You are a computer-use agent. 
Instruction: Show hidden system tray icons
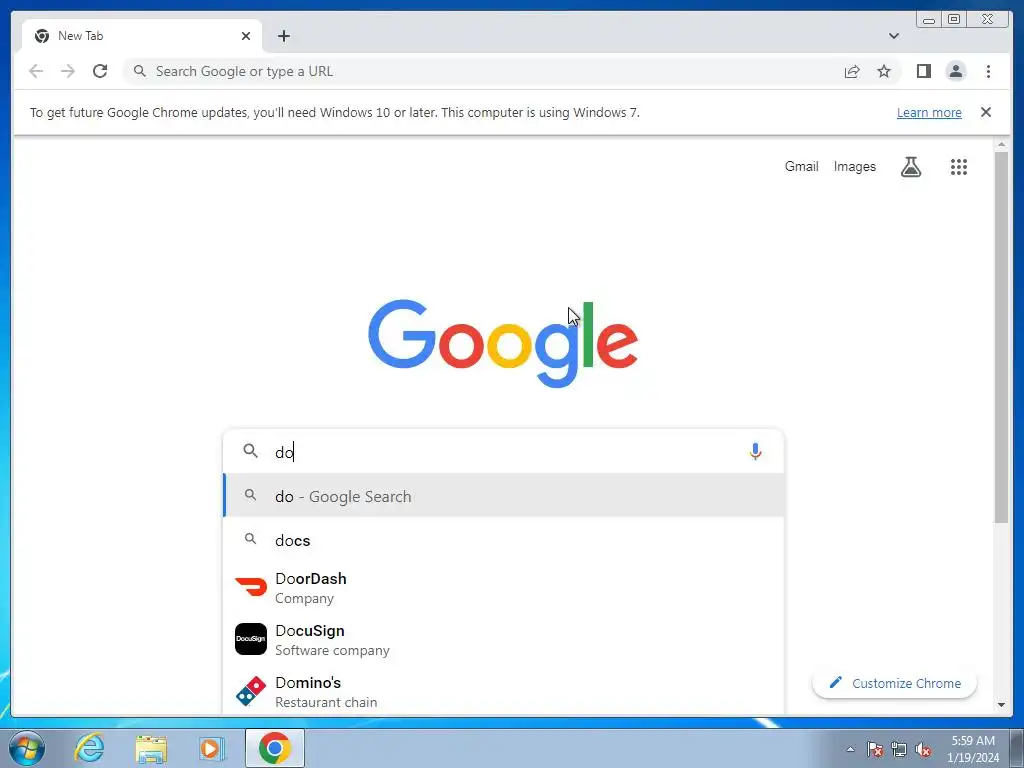pyautogui.click(x=850, y=749)
